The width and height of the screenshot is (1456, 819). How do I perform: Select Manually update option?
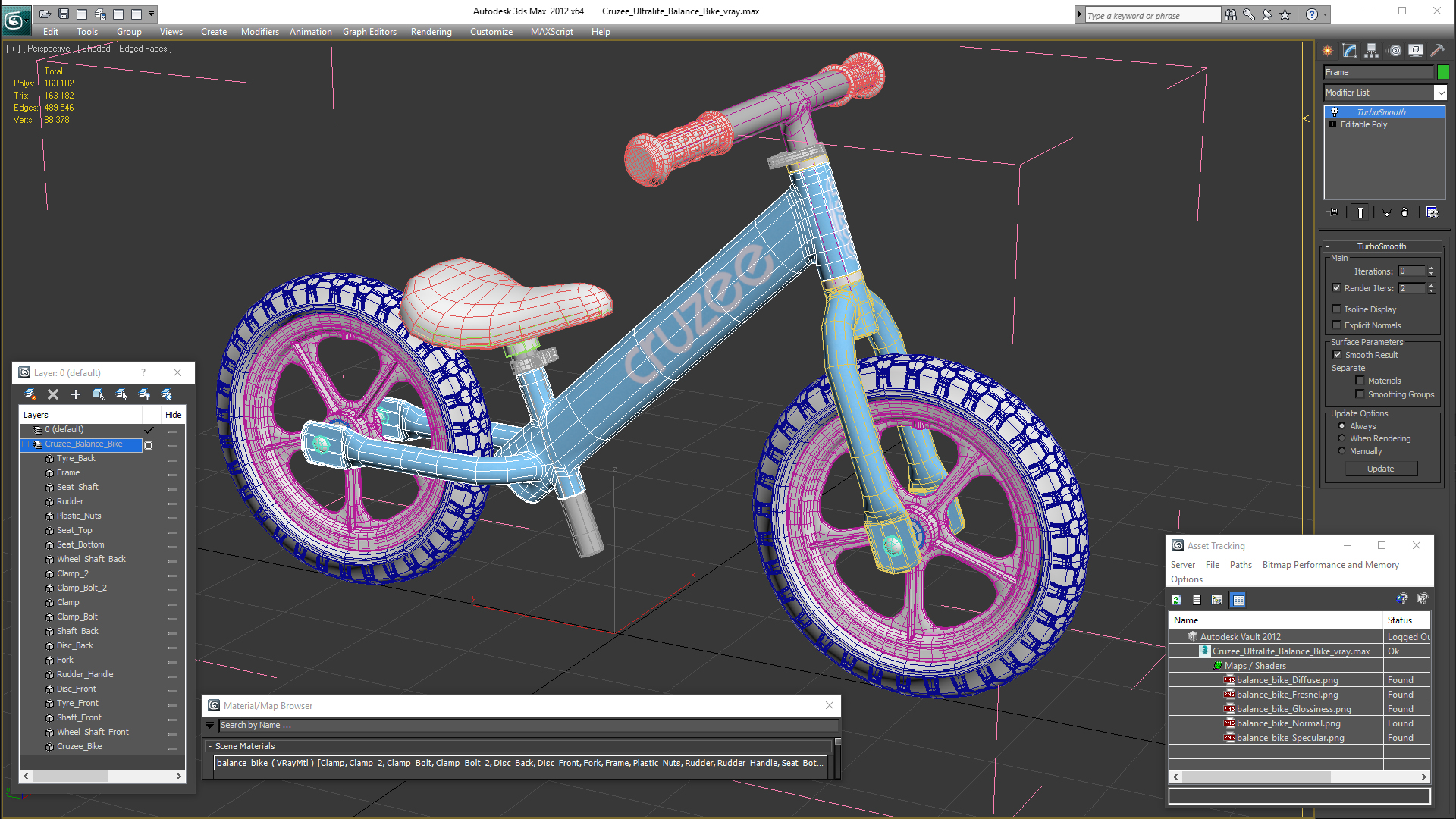[x=1341, y=451]
